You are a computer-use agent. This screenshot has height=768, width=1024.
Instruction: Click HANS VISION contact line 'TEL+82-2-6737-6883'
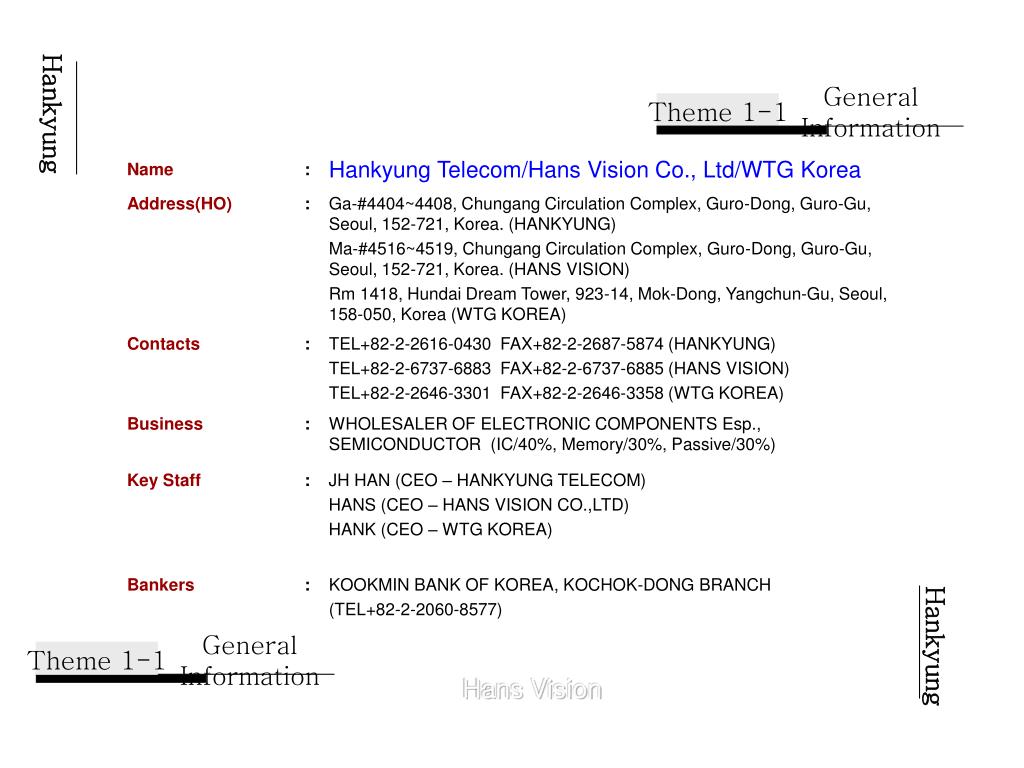pos(559,369)
